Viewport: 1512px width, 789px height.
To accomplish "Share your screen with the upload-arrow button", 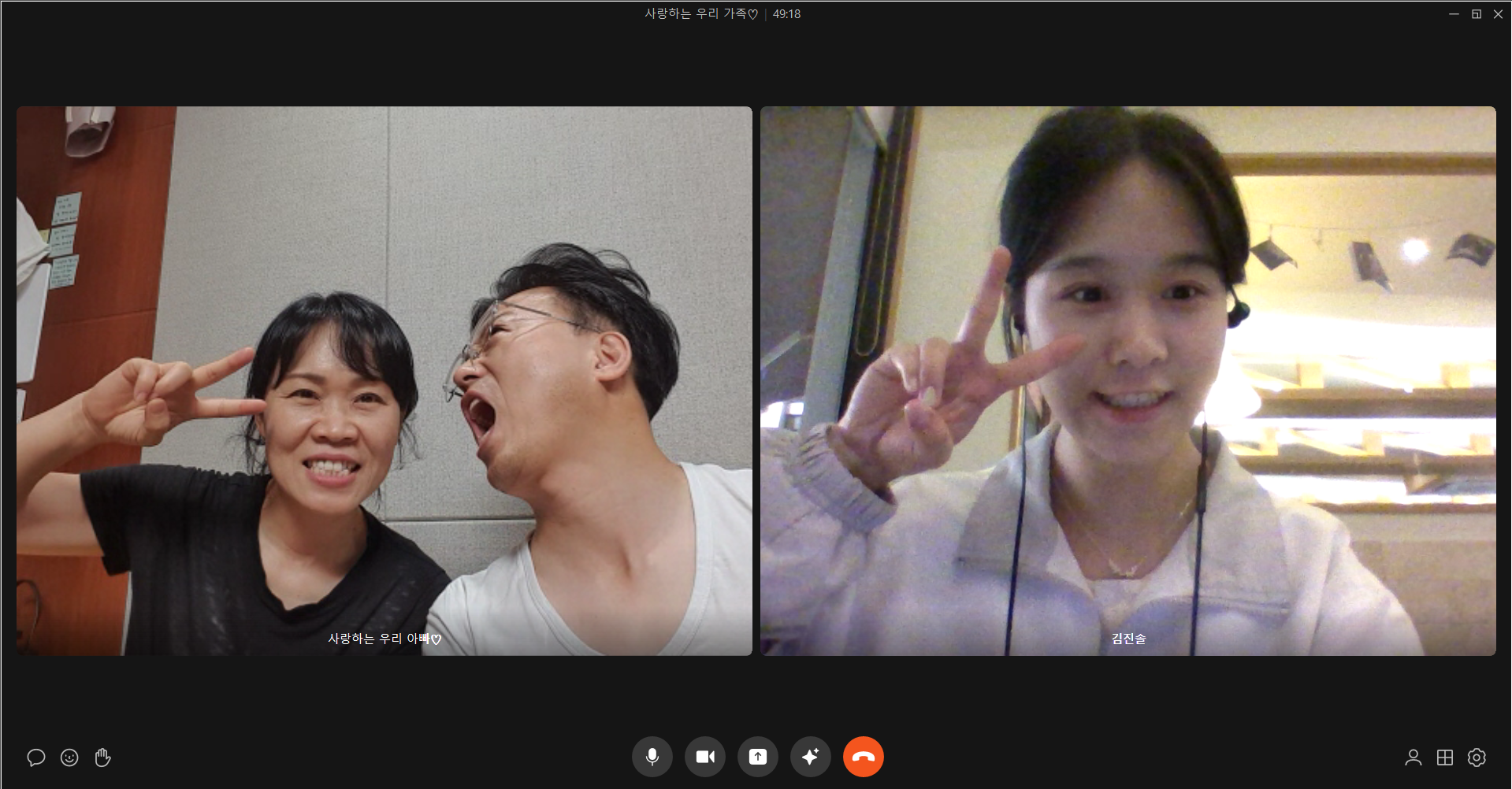I will click(757, 757).
